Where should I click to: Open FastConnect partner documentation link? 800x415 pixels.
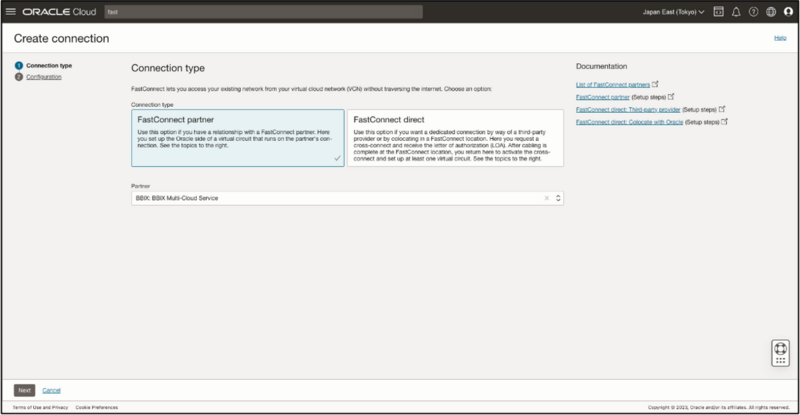(x=603, y=97)
